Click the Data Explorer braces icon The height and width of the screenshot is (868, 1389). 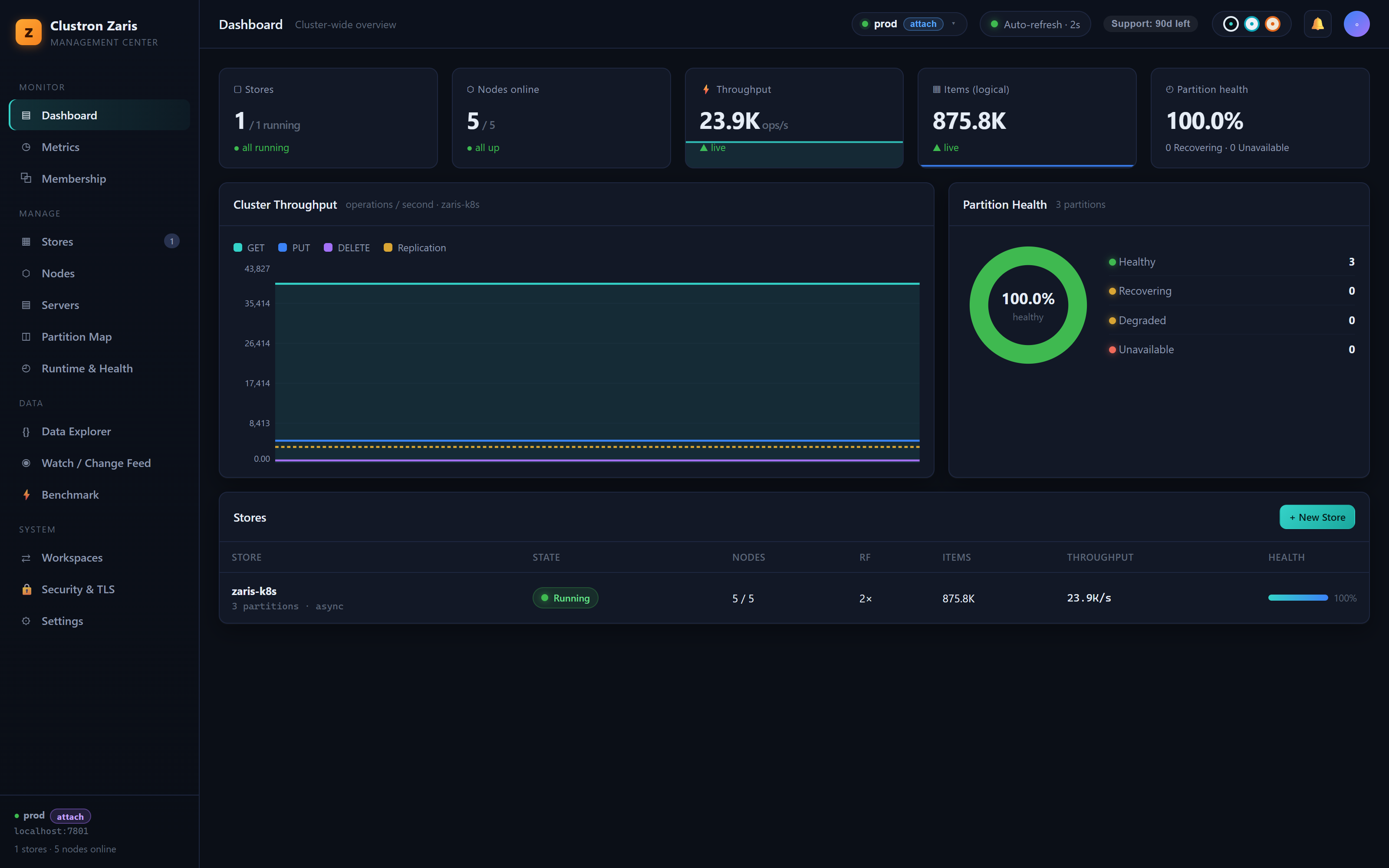(x=26, y=432)
